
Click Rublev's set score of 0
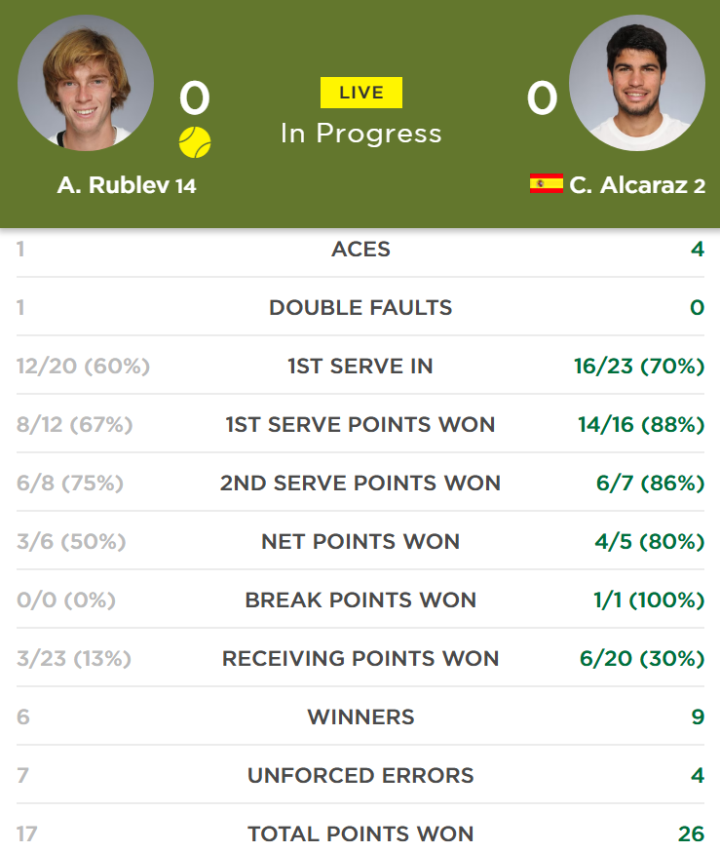tap(195, 98)
